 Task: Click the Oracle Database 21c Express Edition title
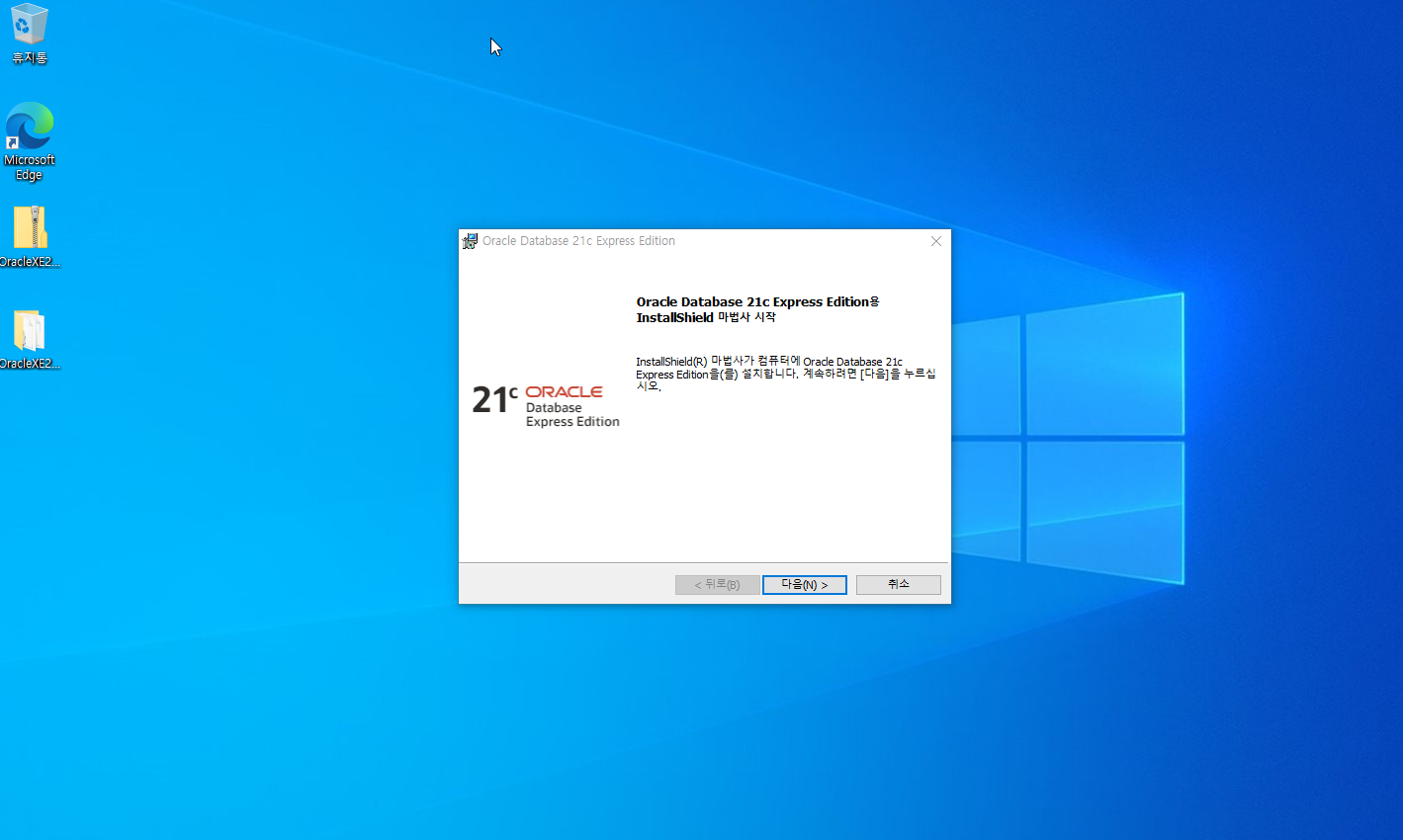tap(578, 241)
